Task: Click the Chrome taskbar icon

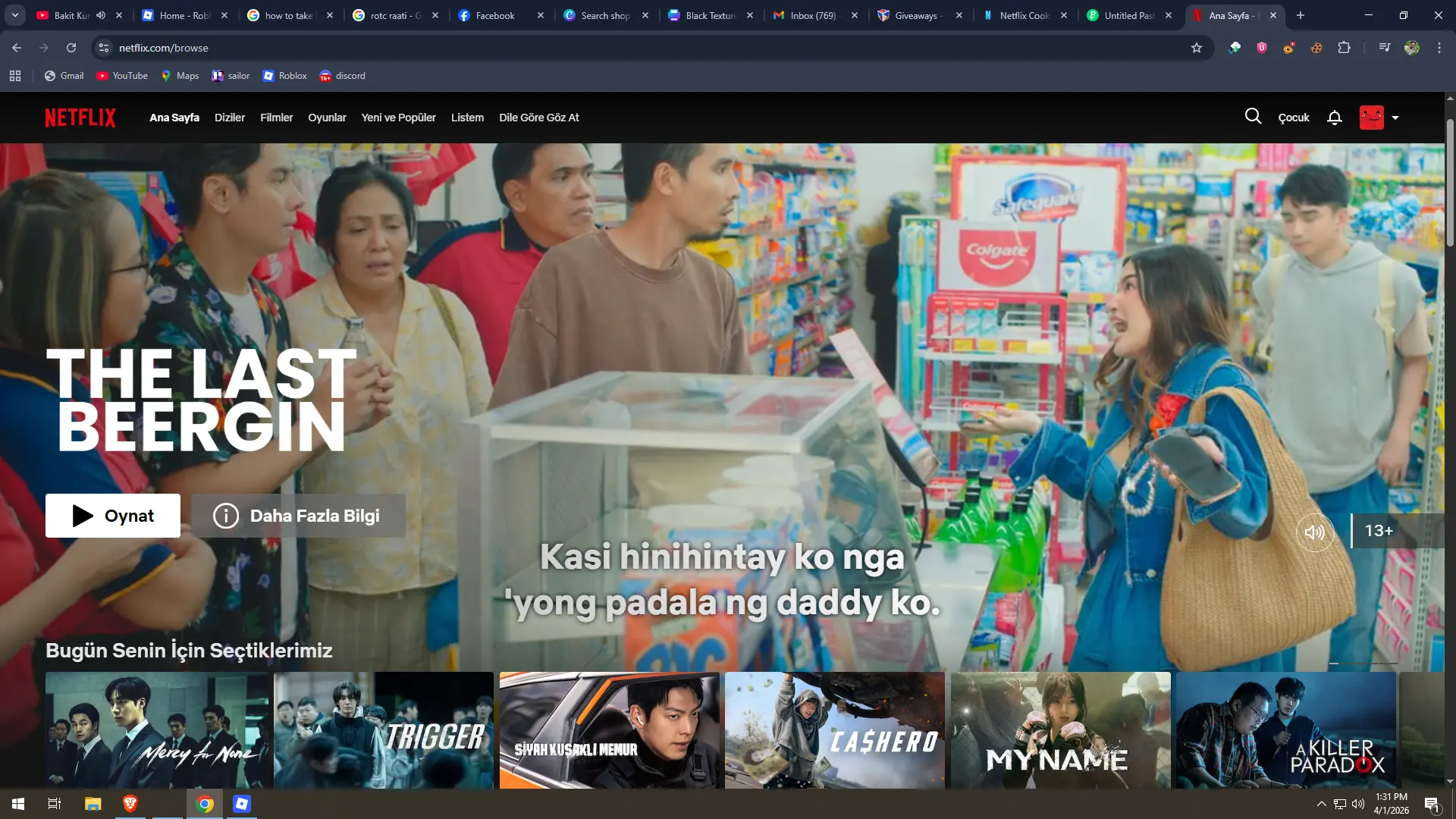Action: [205, 804]
